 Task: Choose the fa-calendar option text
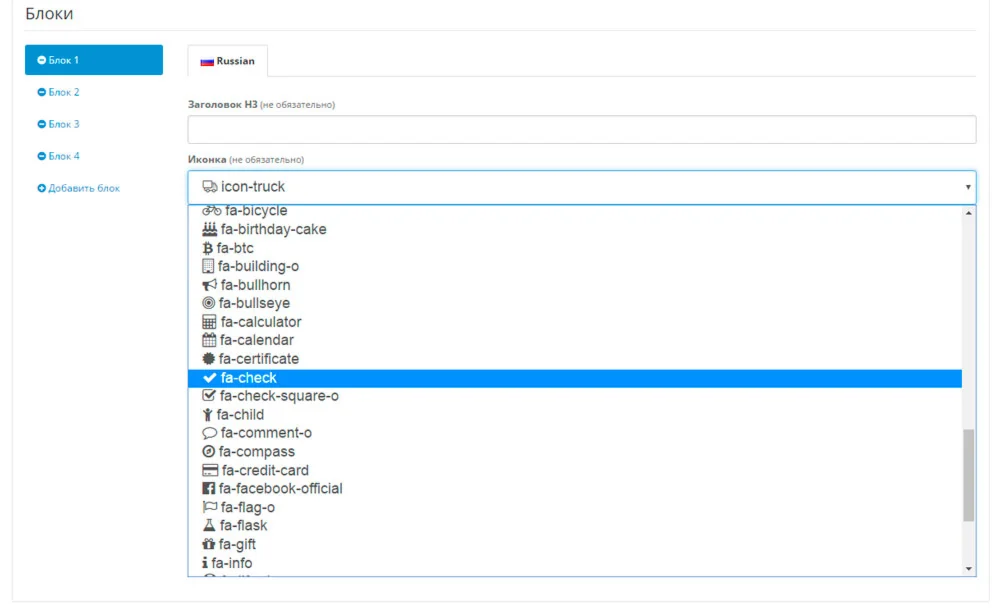pos(257,340)
